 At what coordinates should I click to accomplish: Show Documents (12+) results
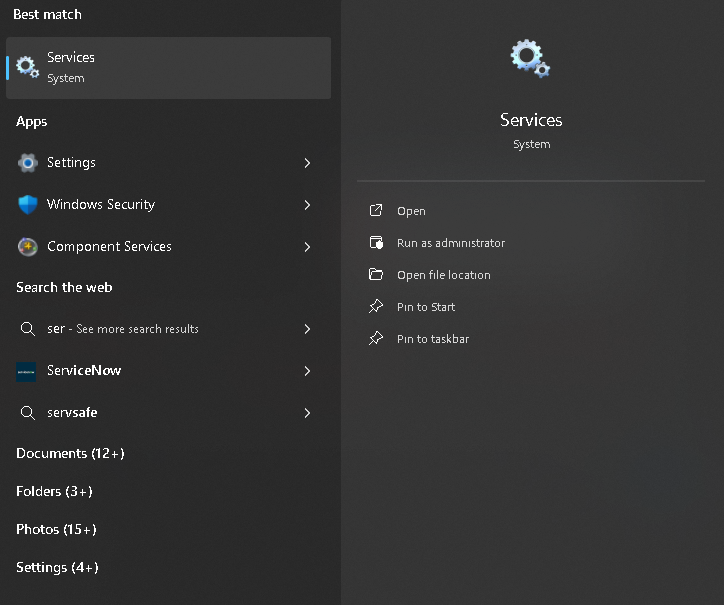click(70, 454)
